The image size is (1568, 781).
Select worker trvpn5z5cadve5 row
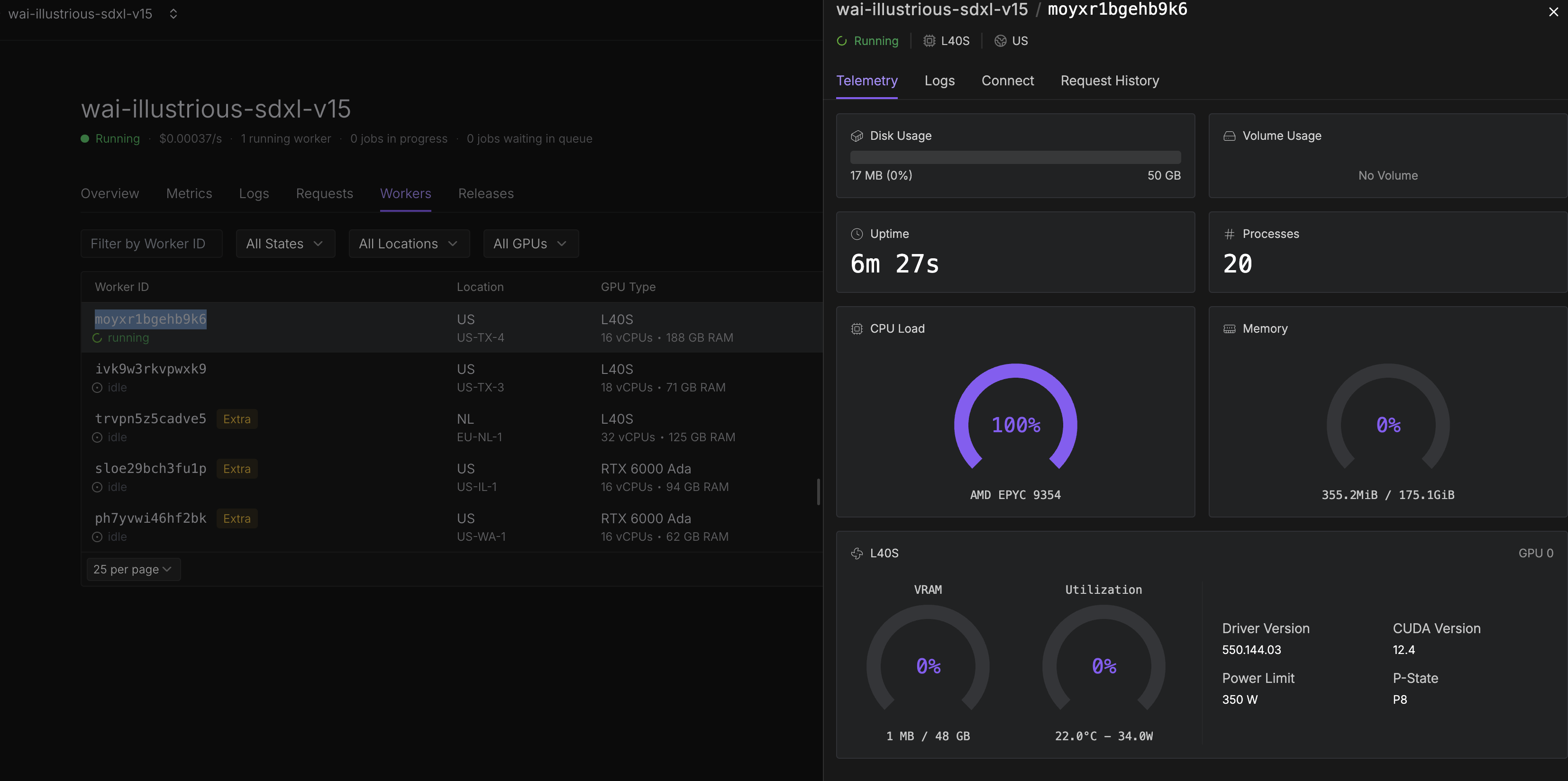150,419
